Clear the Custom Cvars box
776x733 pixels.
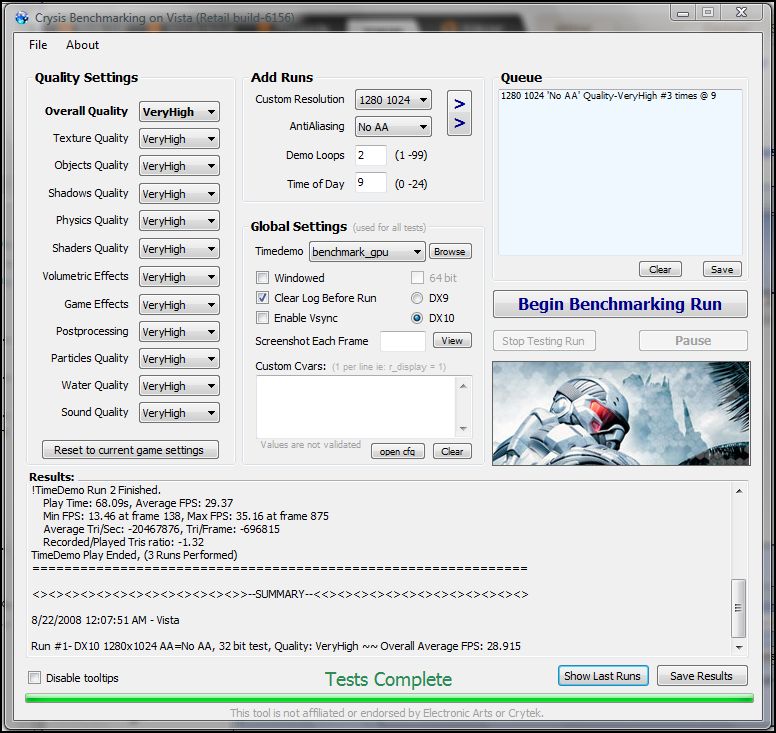point(452,451)
